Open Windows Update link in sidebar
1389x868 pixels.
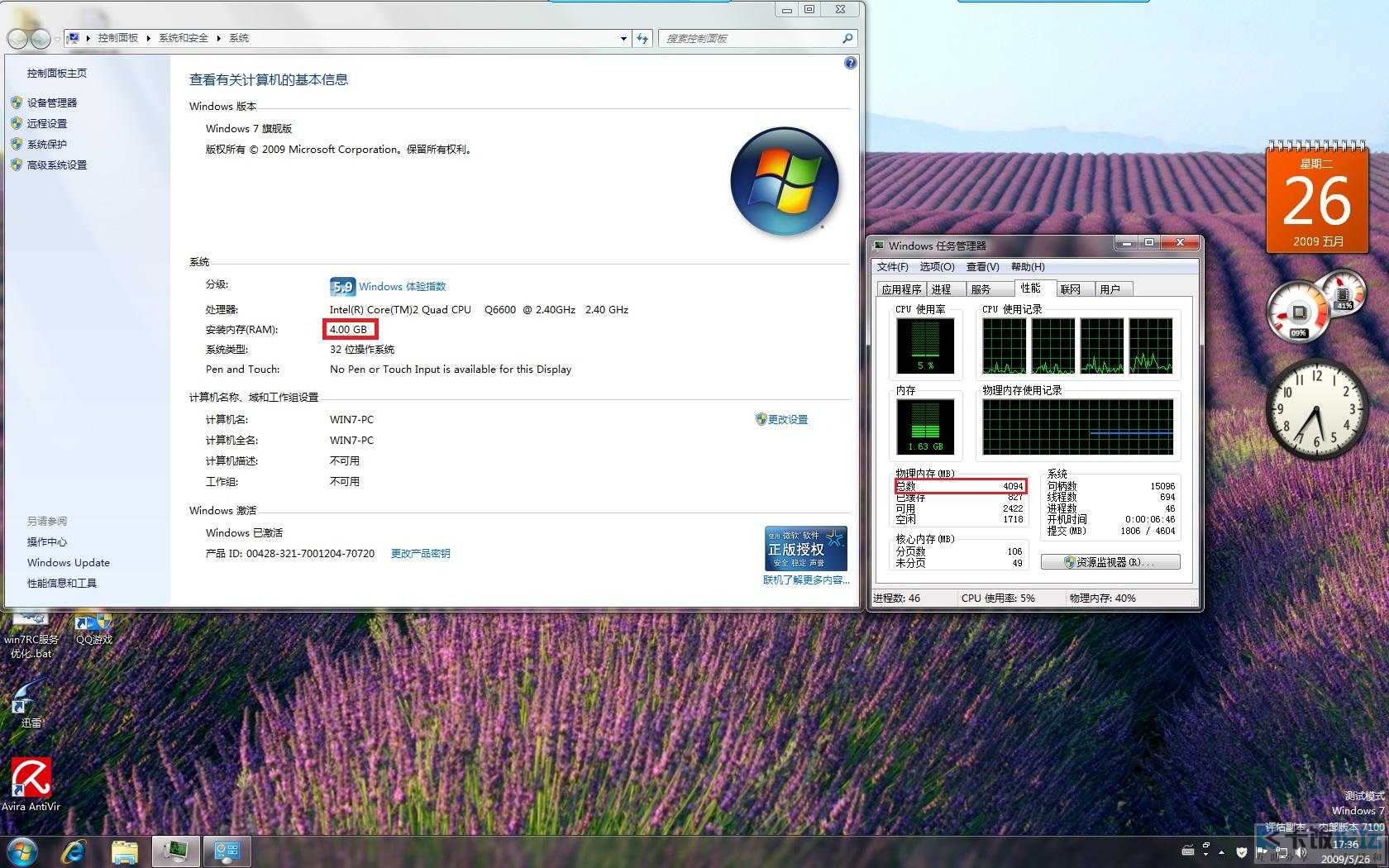point(68,562)
